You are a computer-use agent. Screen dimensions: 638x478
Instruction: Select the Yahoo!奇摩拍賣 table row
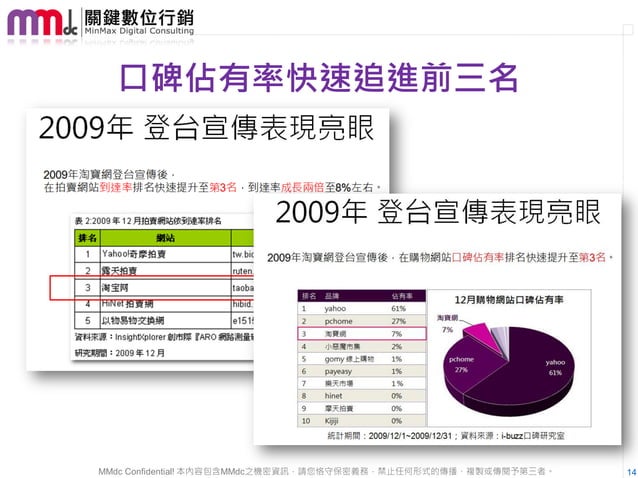164,254
